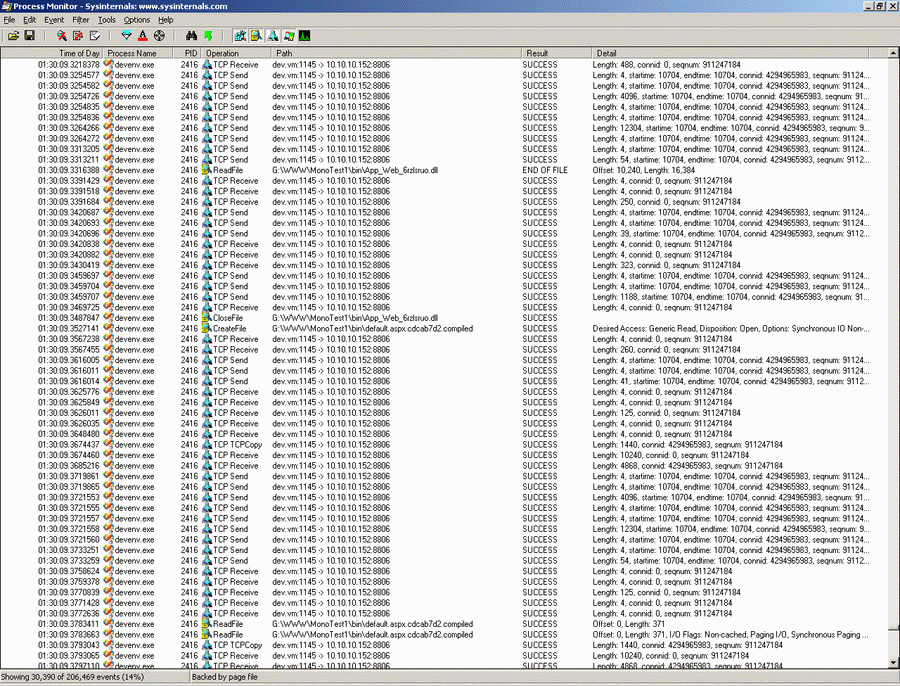This screenshot has width=900, height=686.
Task: Click the Open log file toolbar icon
Action: [13, 36]
